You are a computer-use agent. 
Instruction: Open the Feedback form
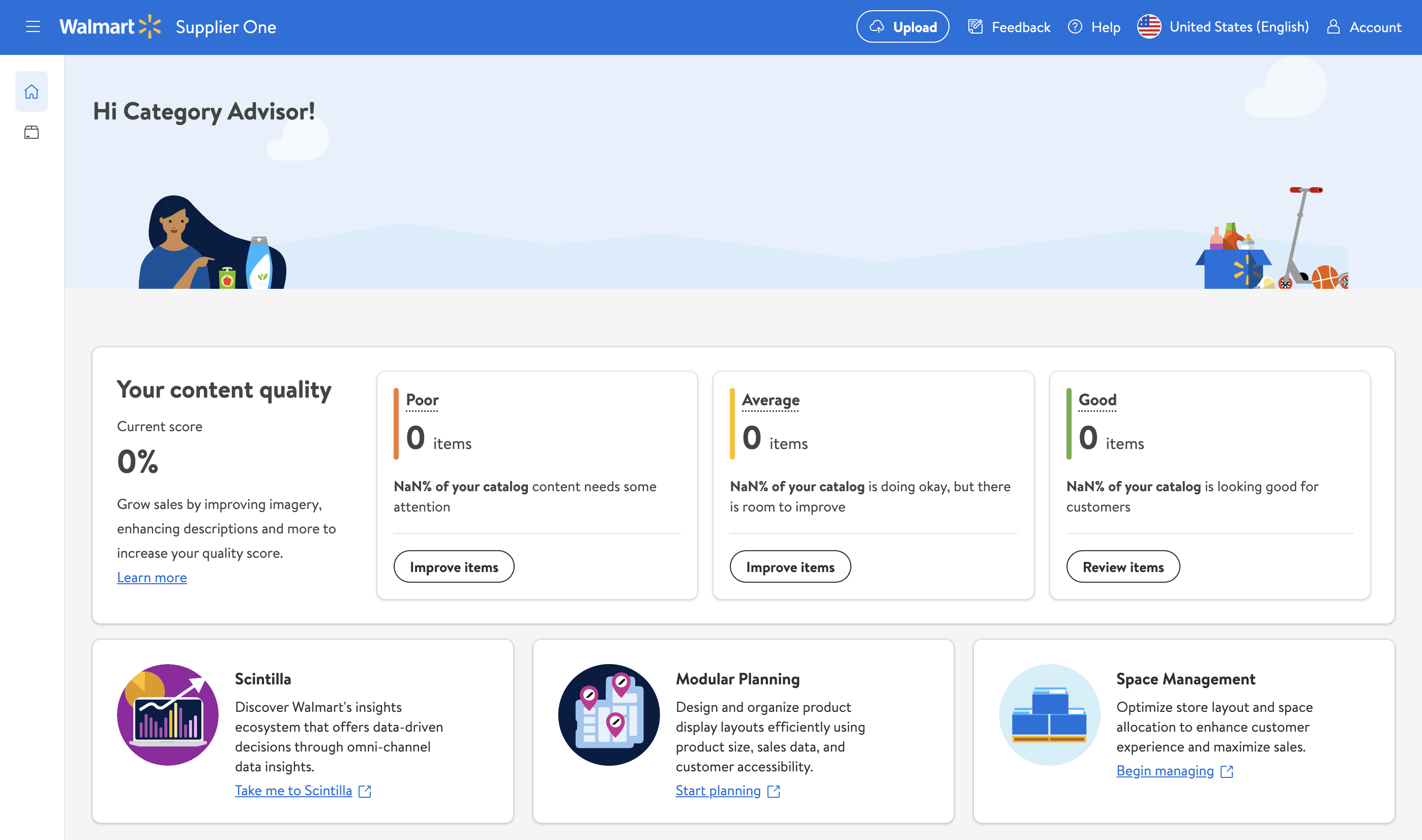click(1010, 26)
